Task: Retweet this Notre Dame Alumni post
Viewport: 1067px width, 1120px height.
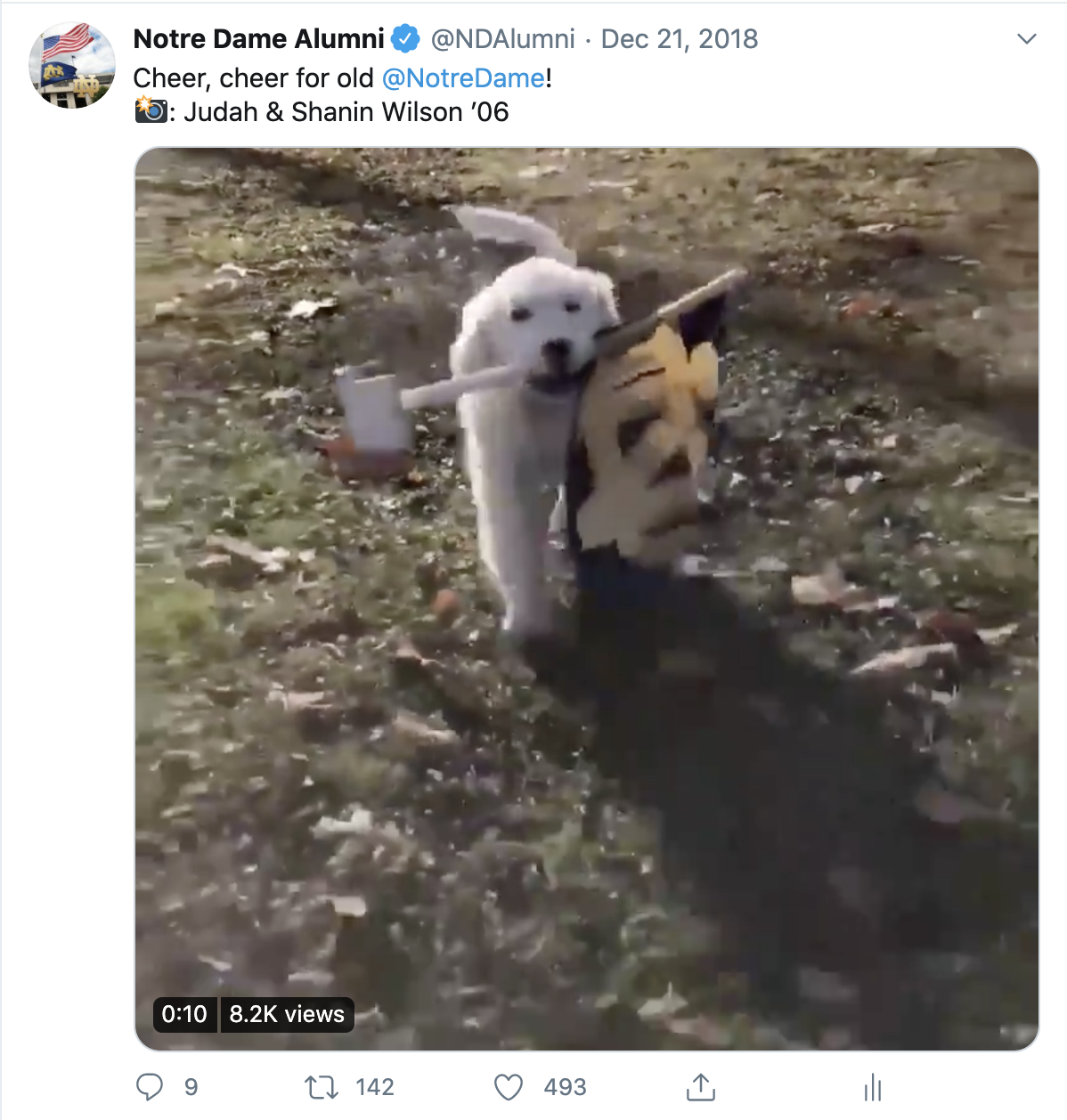Action: click(321, 1087)
